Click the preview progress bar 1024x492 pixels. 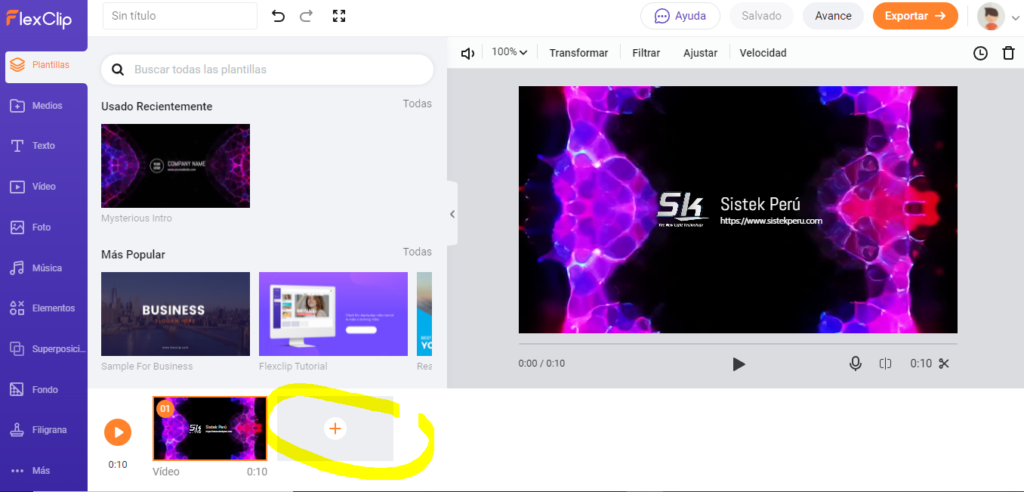coord(738,343)
